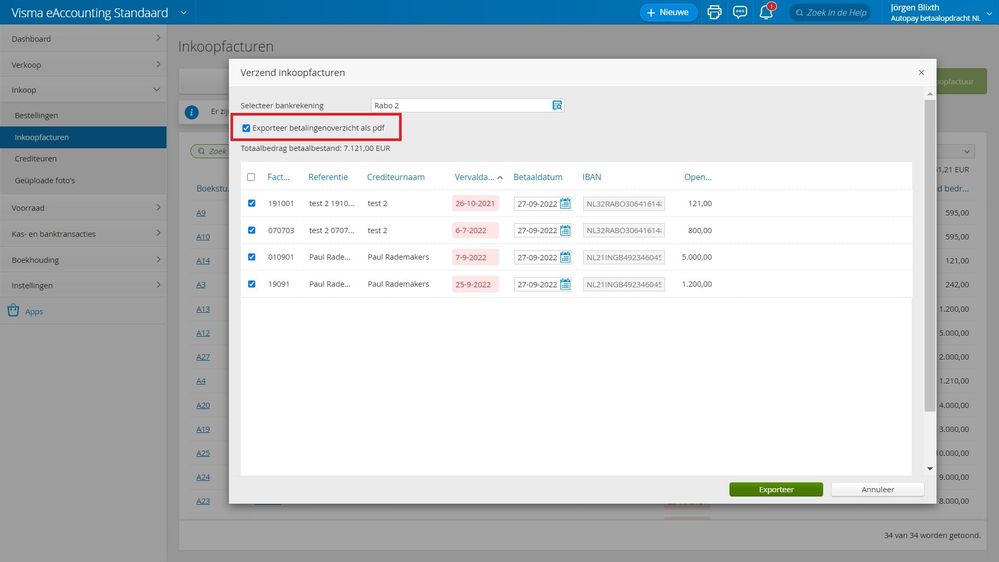The width and height of the screenshot is (999, 562).
Task: Uncheck invoice 19091 row checkbox
Action: (252, 284)
